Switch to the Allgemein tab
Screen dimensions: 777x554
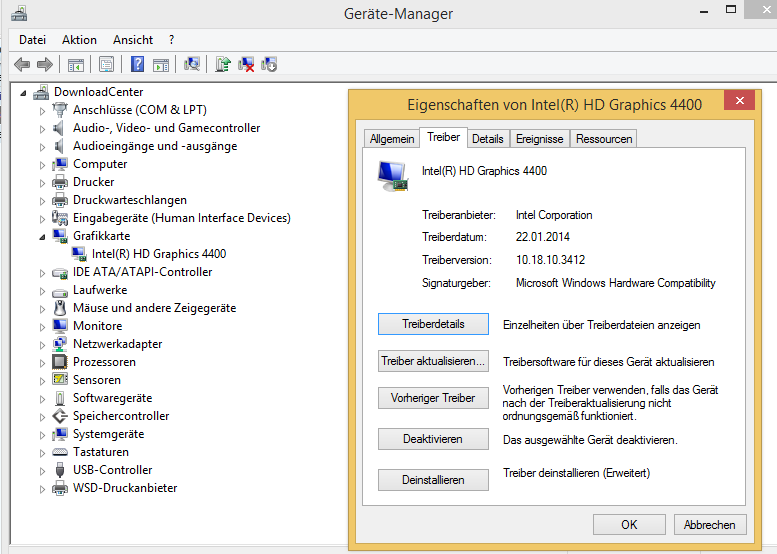coord(391,139)
